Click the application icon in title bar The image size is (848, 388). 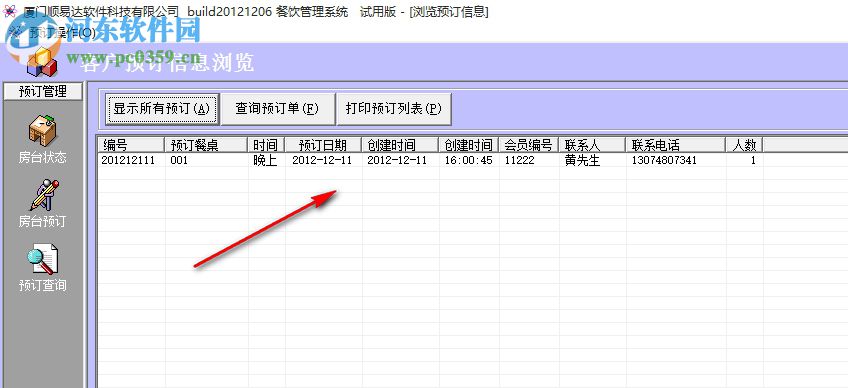click(x=9, y=11)
